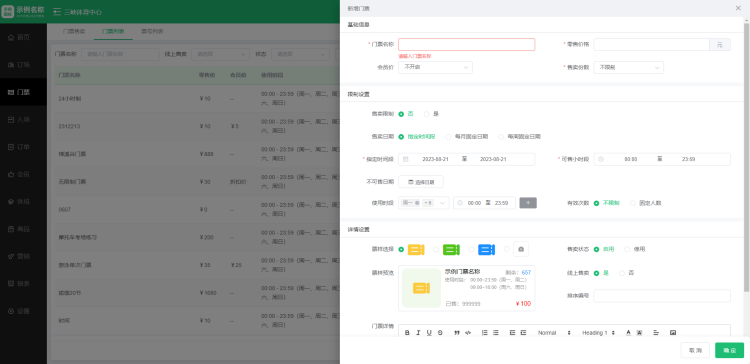Switch to the 门票列表 tab
This screenshot has width=750, height=364.
coord(113,32)
